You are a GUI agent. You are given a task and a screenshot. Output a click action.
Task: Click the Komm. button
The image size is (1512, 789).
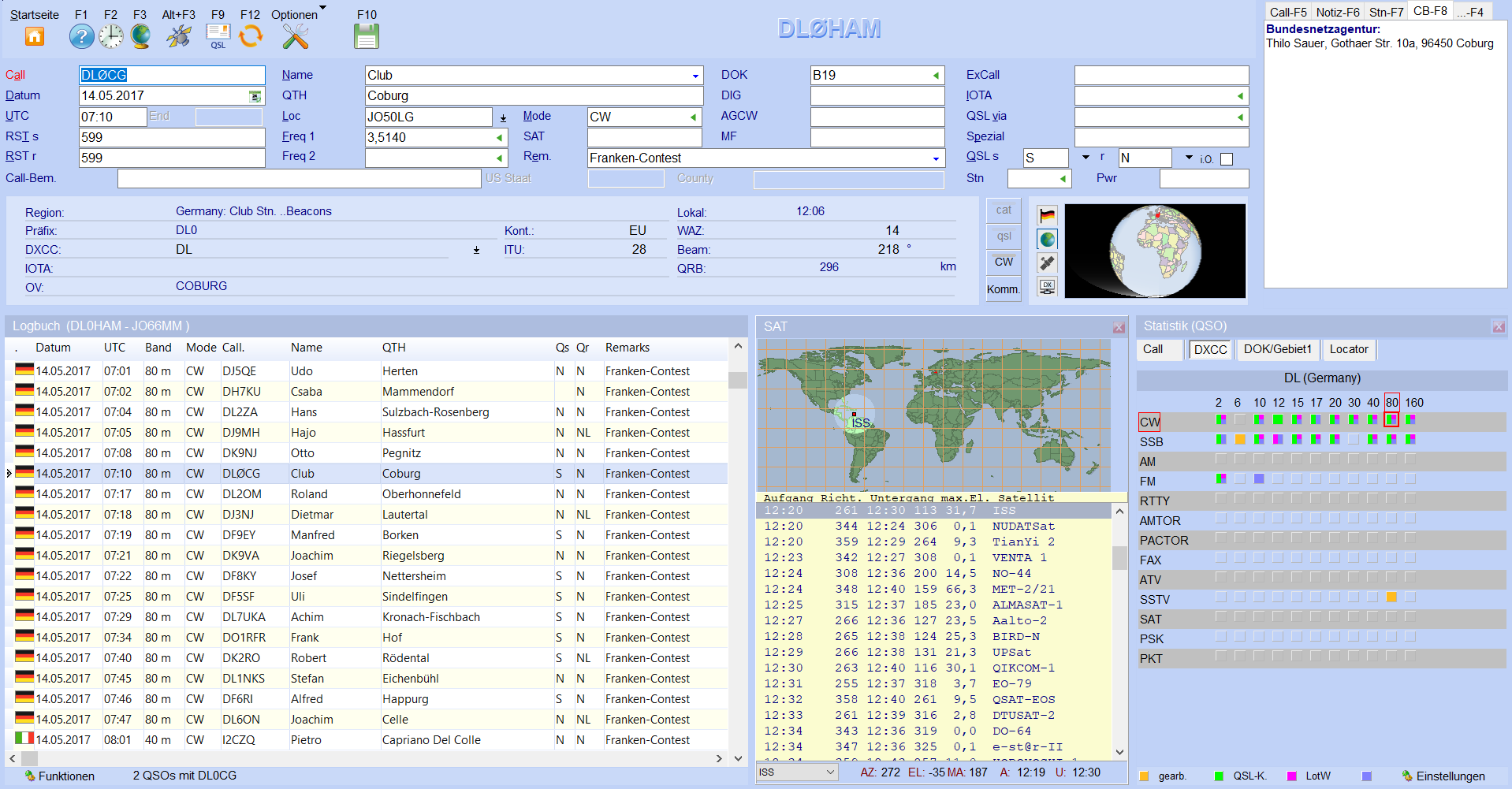click(x=1004, y=288)
